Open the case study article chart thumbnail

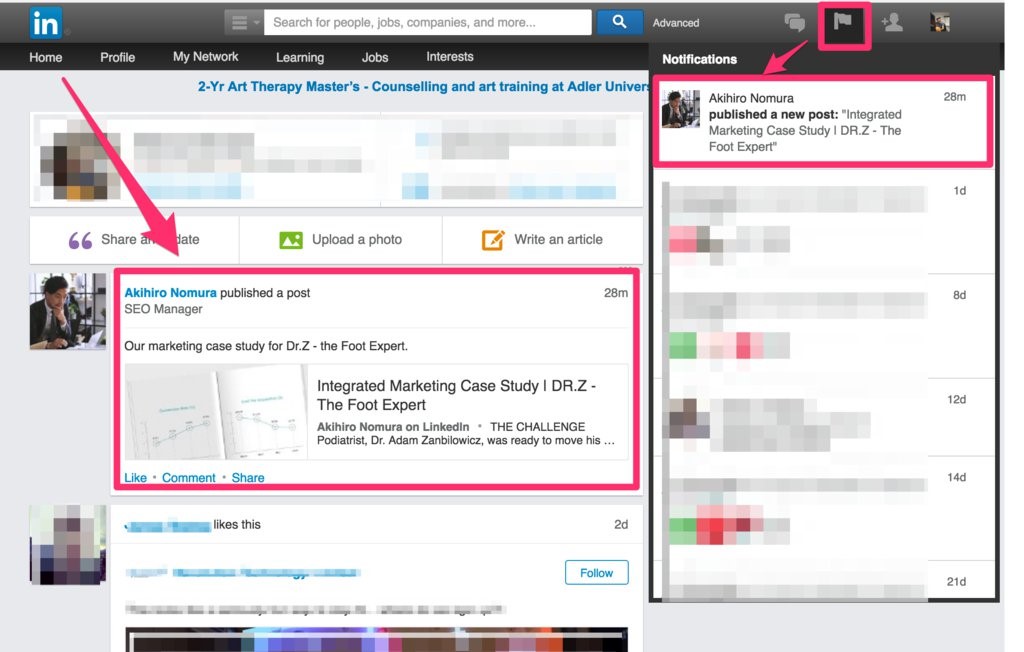tap(216, 412)
